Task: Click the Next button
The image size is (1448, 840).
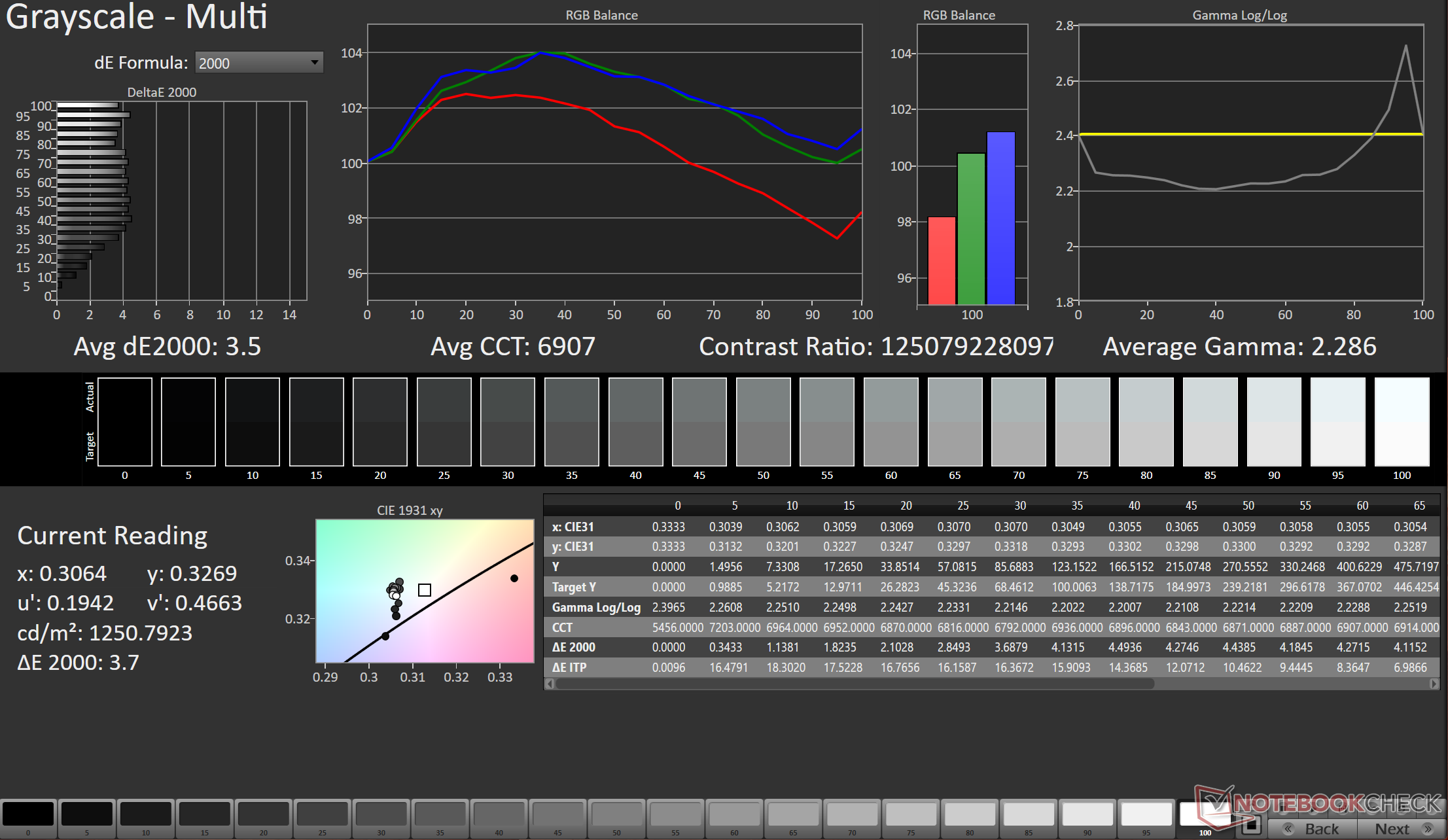Action: pos(1402,828)
